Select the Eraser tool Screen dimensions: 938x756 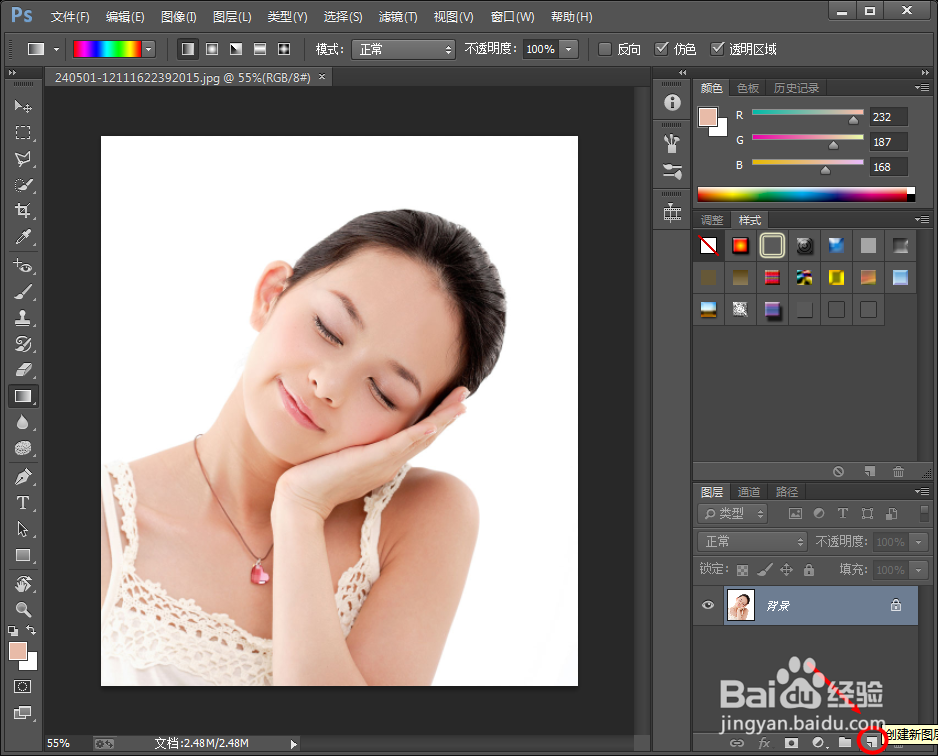pos(22,368)
